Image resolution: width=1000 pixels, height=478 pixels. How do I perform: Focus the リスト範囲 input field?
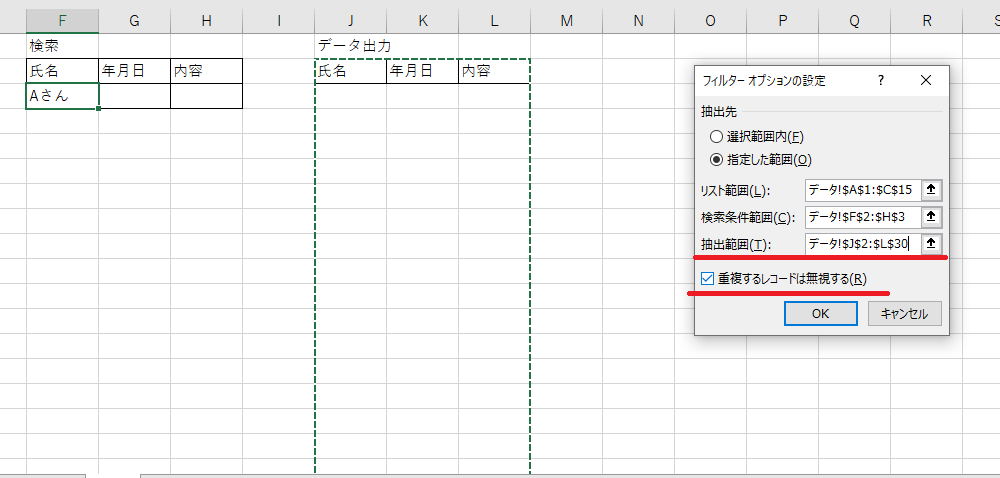(864, 190)
